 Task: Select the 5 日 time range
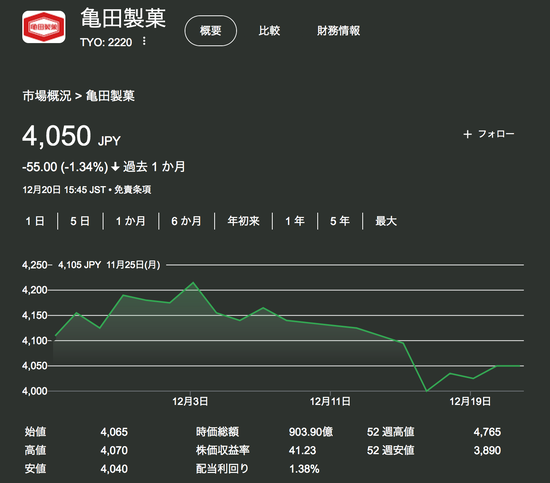click(80, 221)
